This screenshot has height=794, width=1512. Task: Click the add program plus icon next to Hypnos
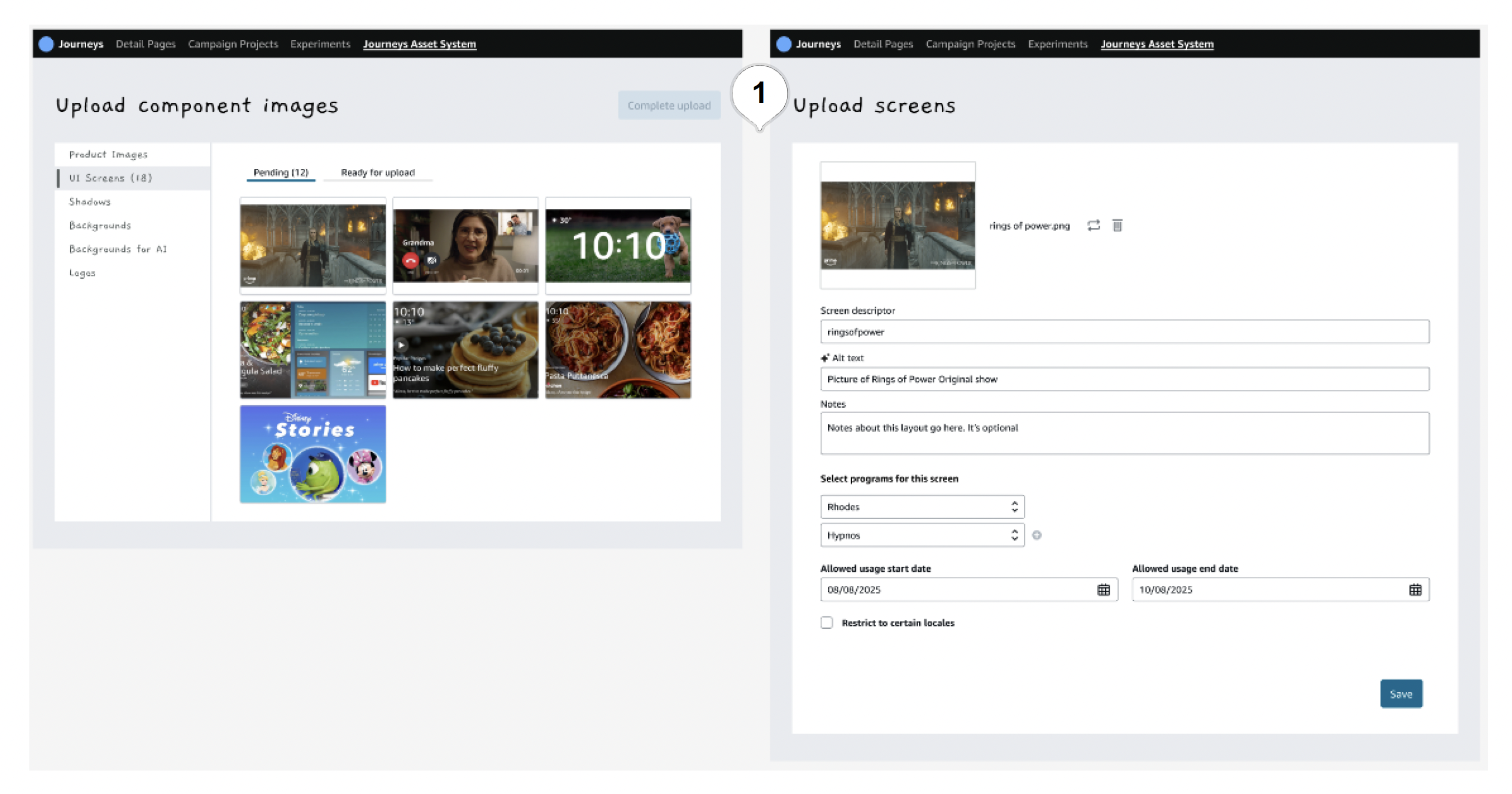(1036, 535)
